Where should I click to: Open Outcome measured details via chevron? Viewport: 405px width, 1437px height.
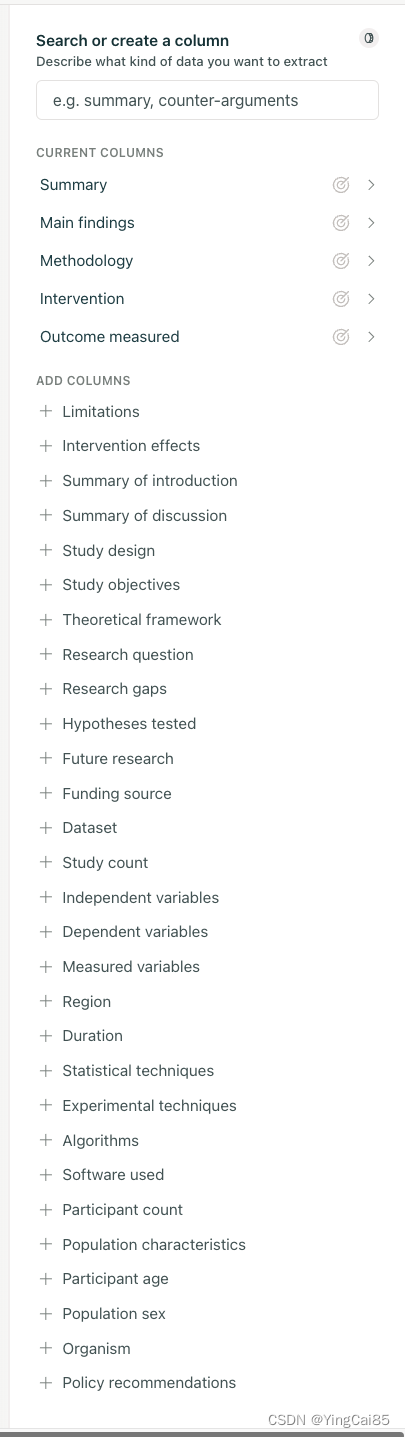[x=371, y=337]
